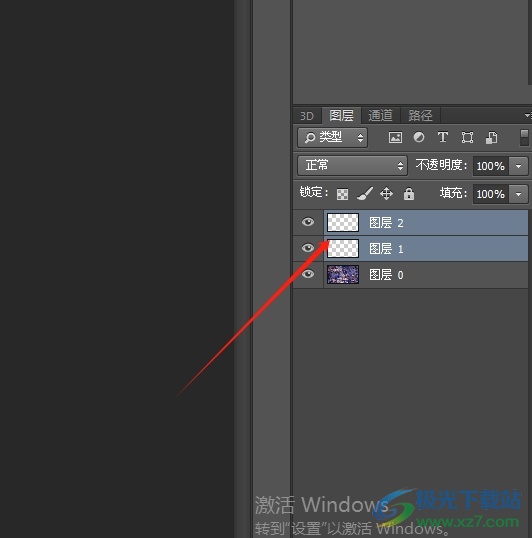The width and height of the screenshot is (532, 538).
Task: Switch to the 通道 tab
Action: click(x=380, y=116)
